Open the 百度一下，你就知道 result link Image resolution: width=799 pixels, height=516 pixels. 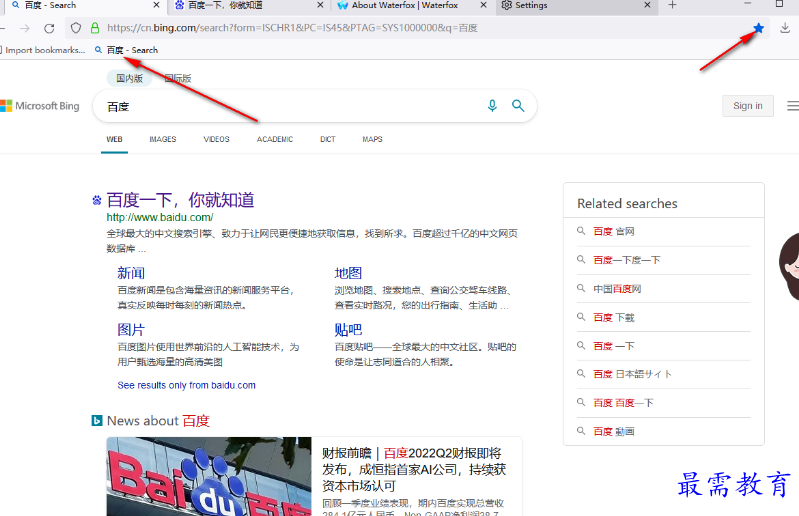click(180, 199)
